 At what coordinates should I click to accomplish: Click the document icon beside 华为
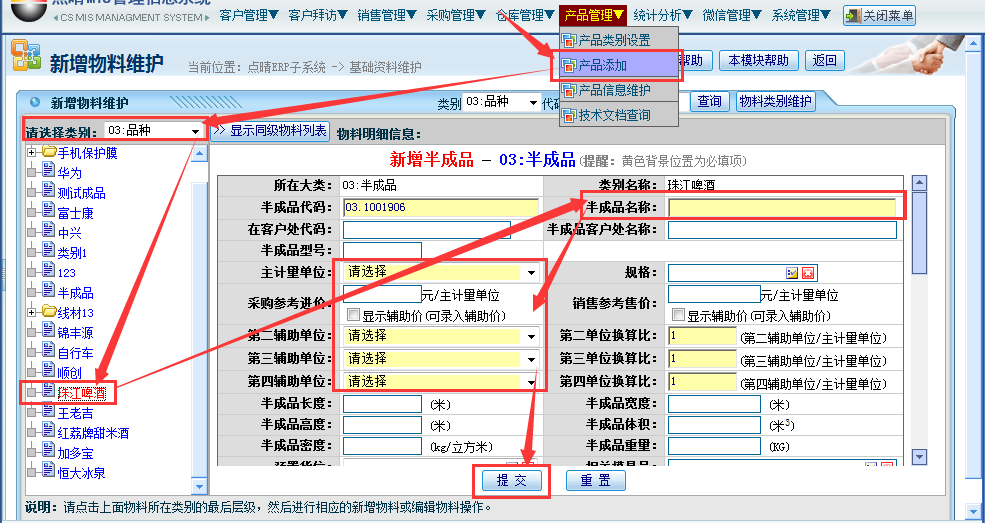[48, 172]
